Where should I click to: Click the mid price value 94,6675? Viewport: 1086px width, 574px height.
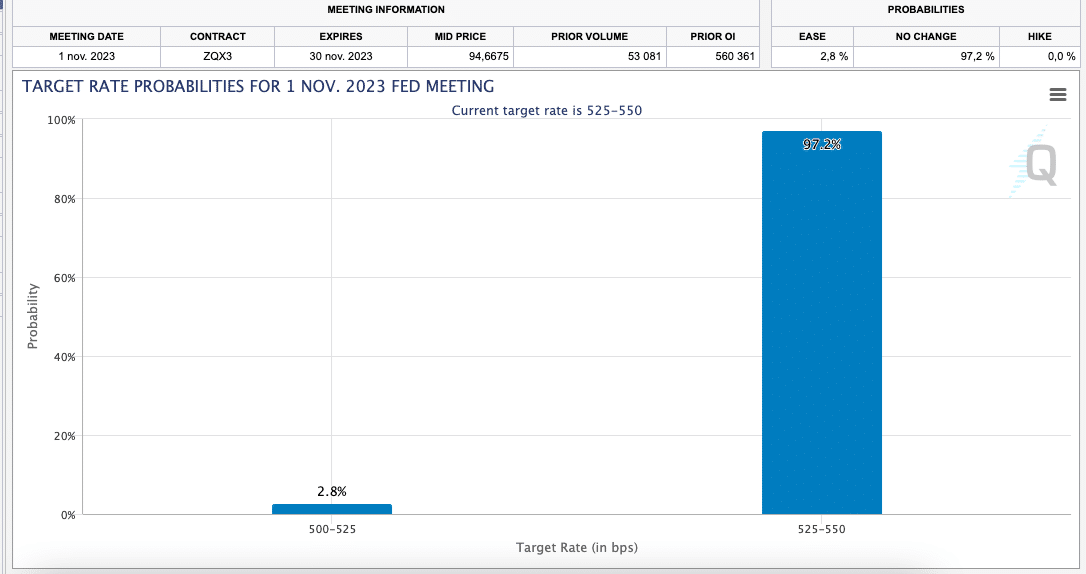click(488, 56)
